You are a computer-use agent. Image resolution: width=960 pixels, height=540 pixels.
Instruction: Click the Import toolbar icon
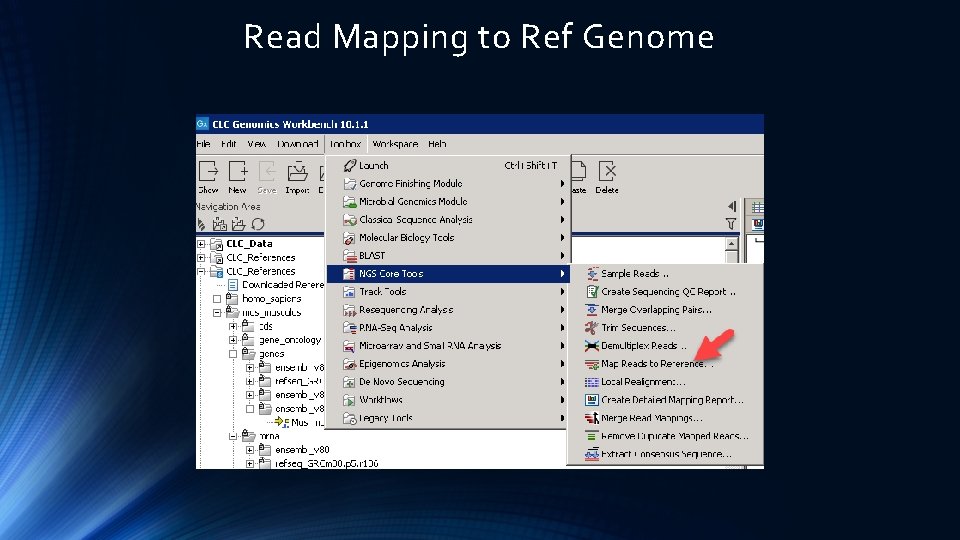coord(298,171)
